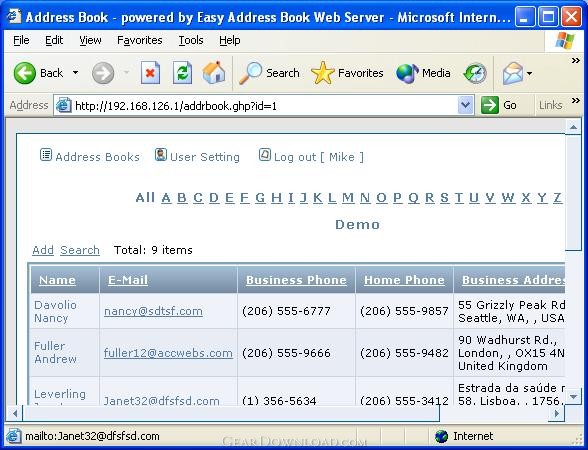Open the Favorites menu in menu bar
Image resolution: width=588 pixels, height=450 pixels.
coord(140,40)
